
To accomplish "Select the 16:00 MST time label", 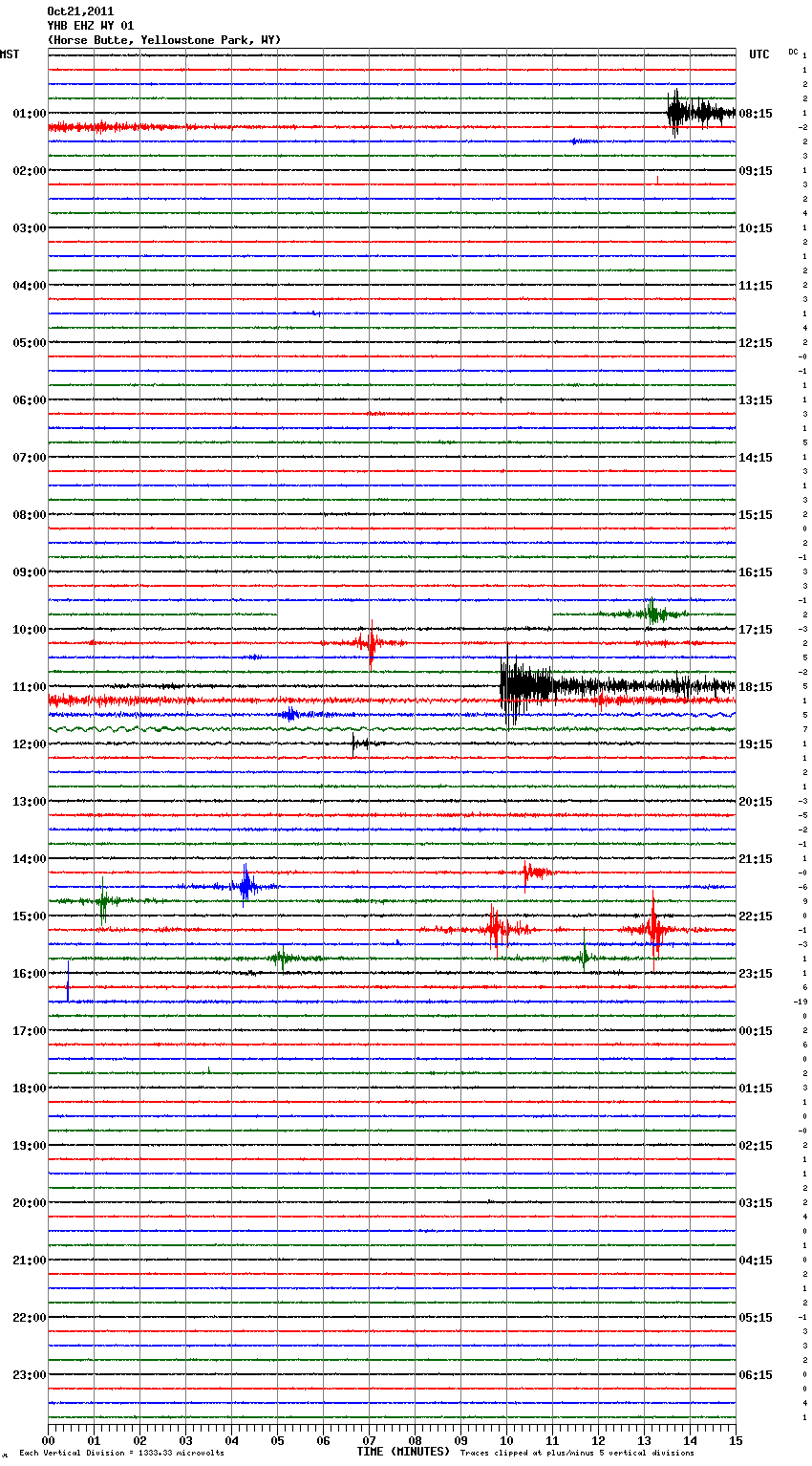I will tap(30, 974).
